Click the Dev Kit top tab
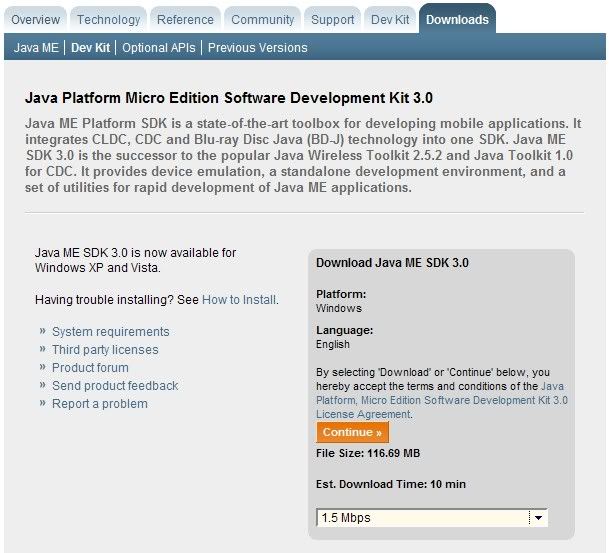Screen dimensions: 609x553 coord(390,19)
